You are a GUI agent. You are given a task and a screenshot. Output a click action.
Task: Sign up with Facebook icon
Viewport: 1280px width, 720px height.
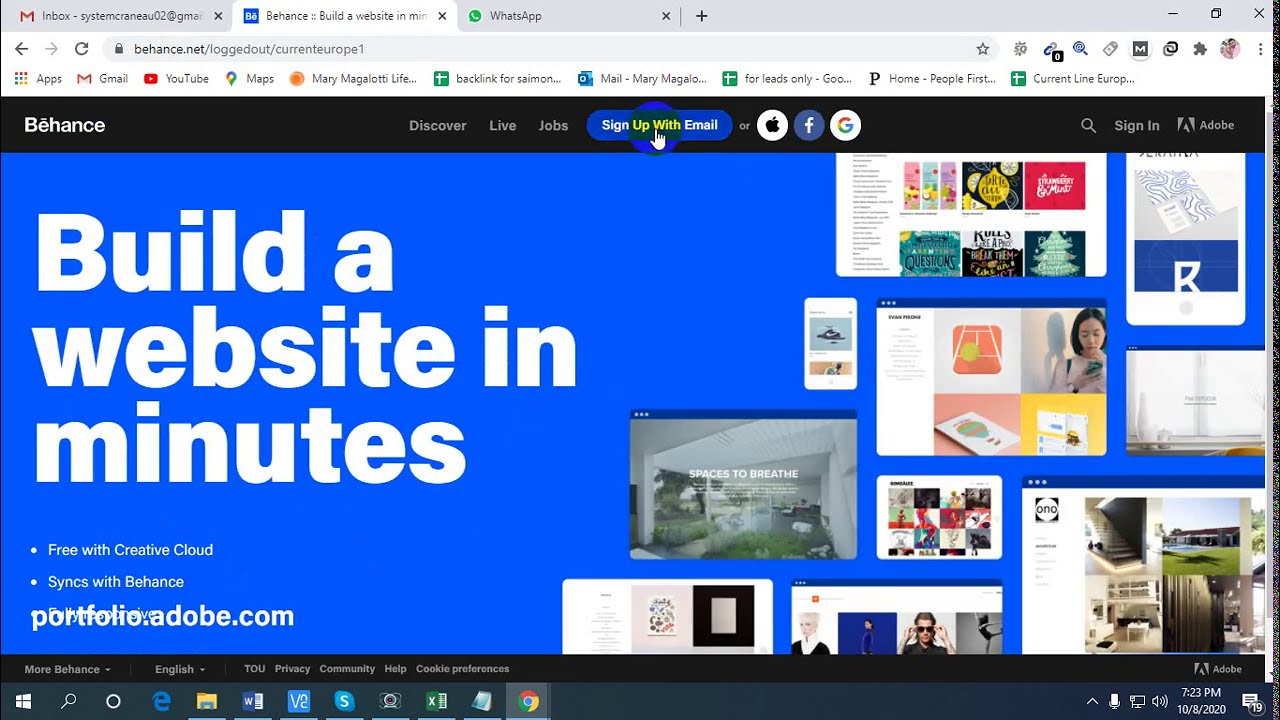[x=809, y=125]
